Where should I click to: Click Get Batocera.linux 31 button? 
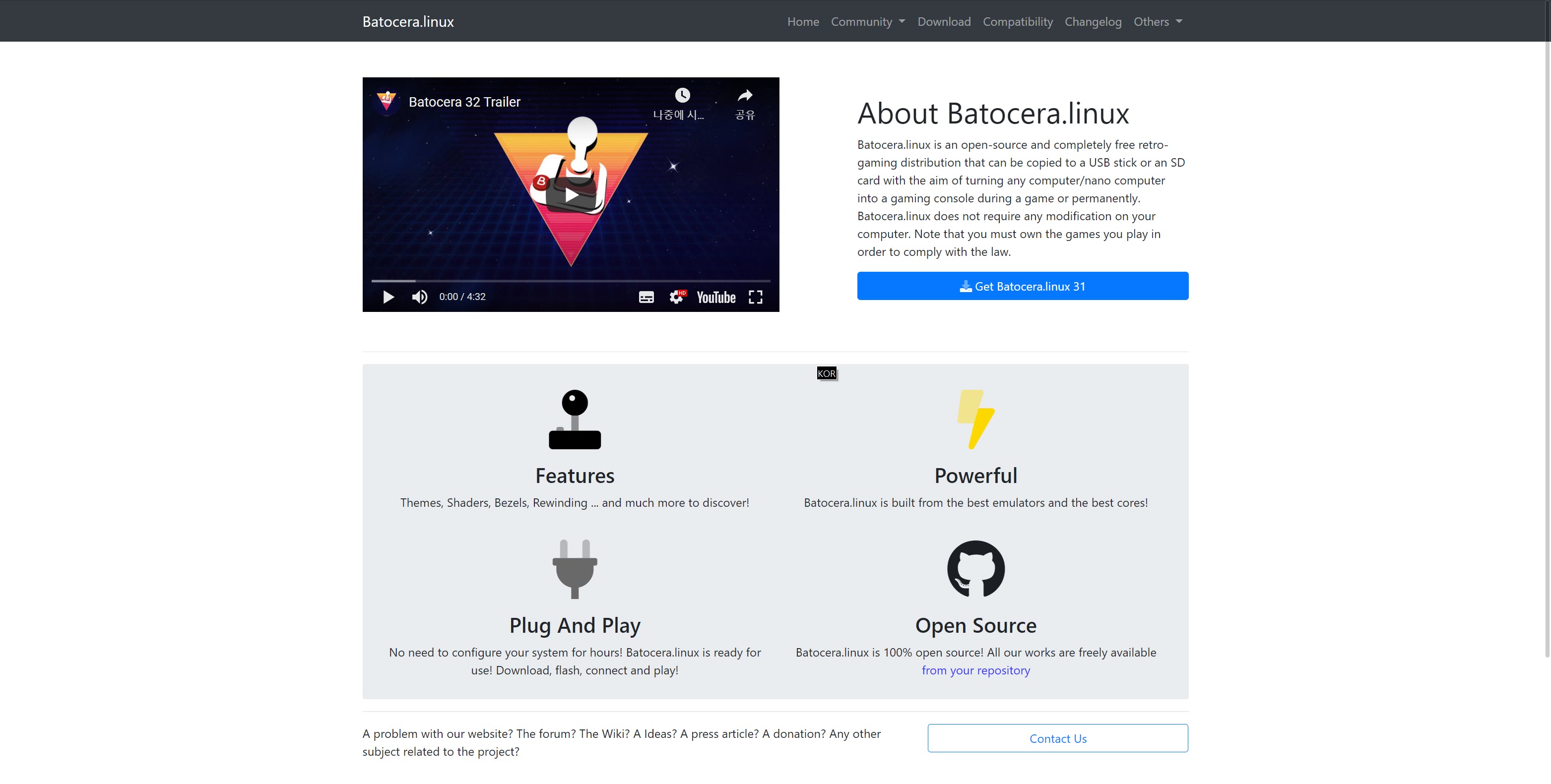[x=1023, y=286]
